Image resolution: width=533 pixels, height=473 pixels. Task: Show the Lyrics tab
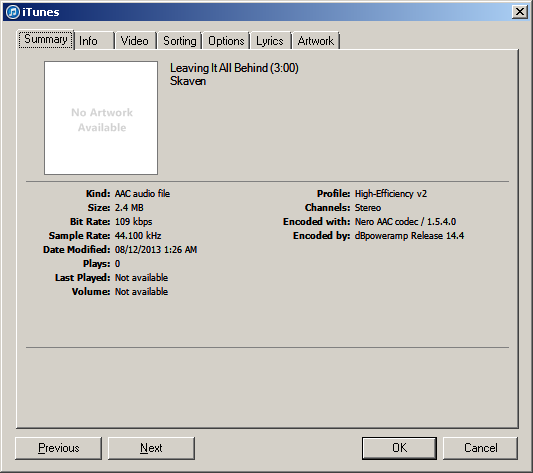click(x=270, y=41)
